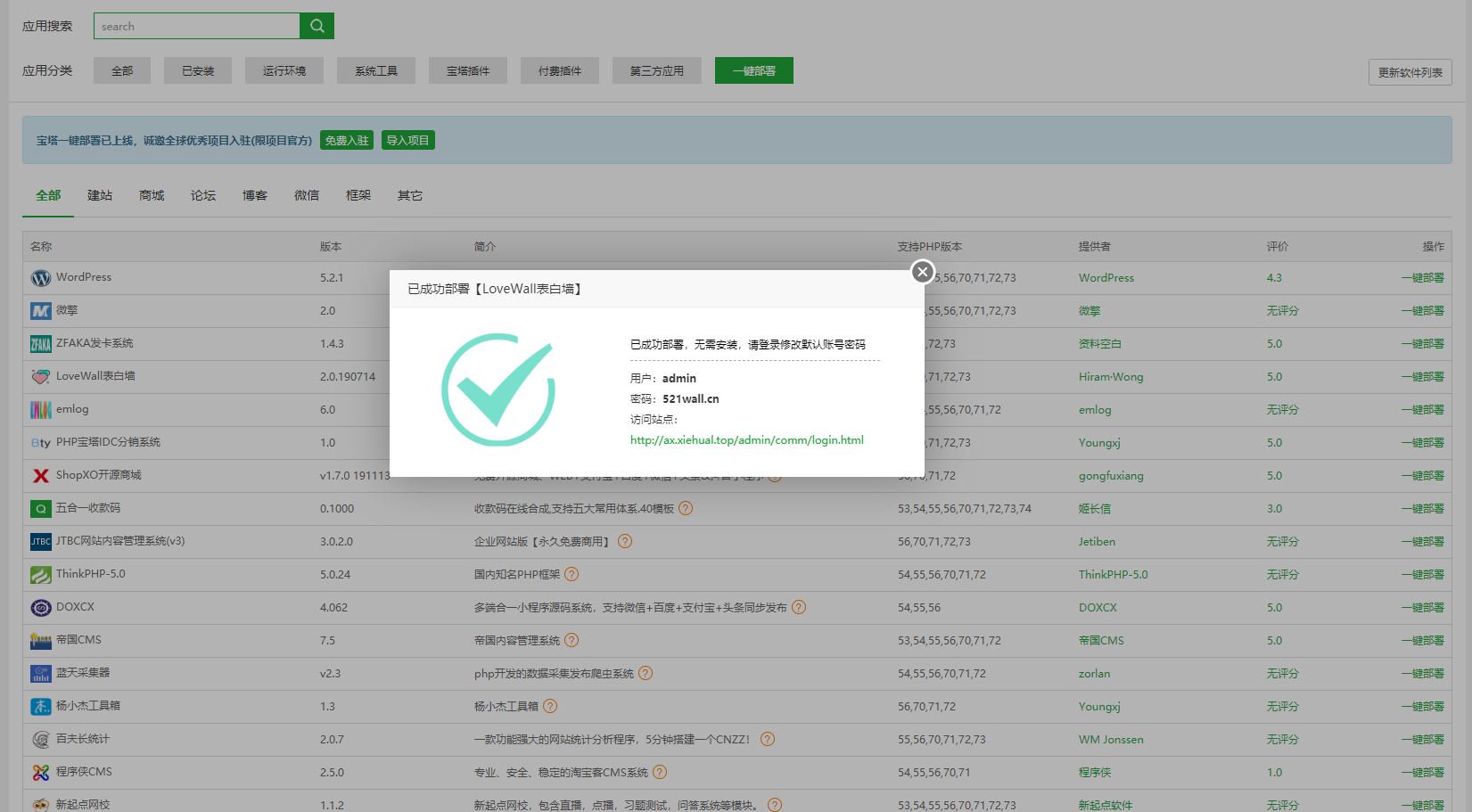Deploy ThinkPHP-5.0 with 一键部署 link

[x=1422, y=575]
